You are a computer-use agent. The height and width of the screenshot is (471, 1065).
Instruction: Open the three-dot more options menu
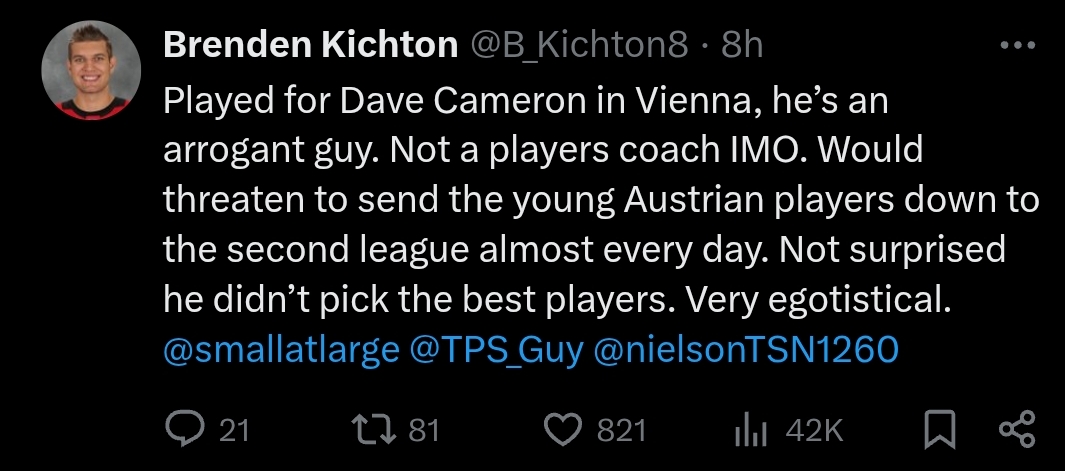[1017, 45]
